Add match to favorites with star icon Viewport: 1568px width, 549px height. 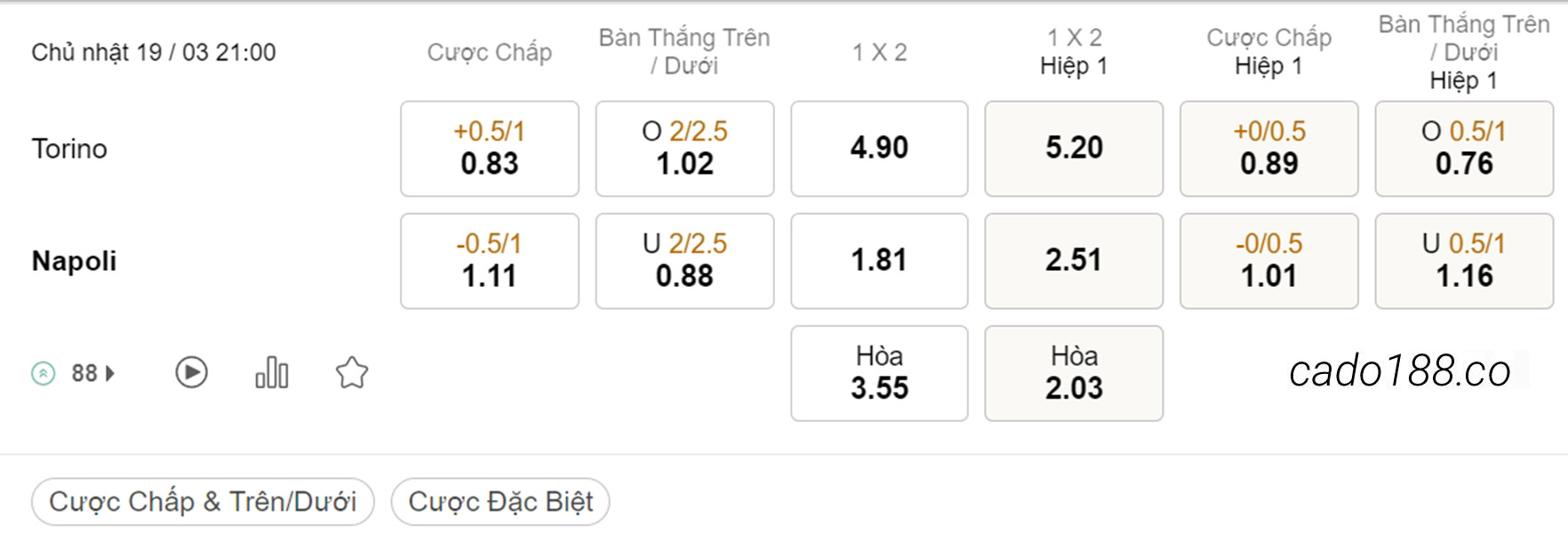(352, 372)
